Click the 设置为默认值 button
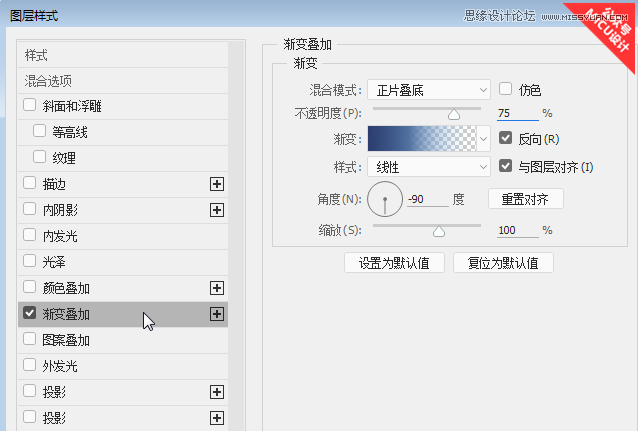 pyautogui.click(x=394, y=263)
